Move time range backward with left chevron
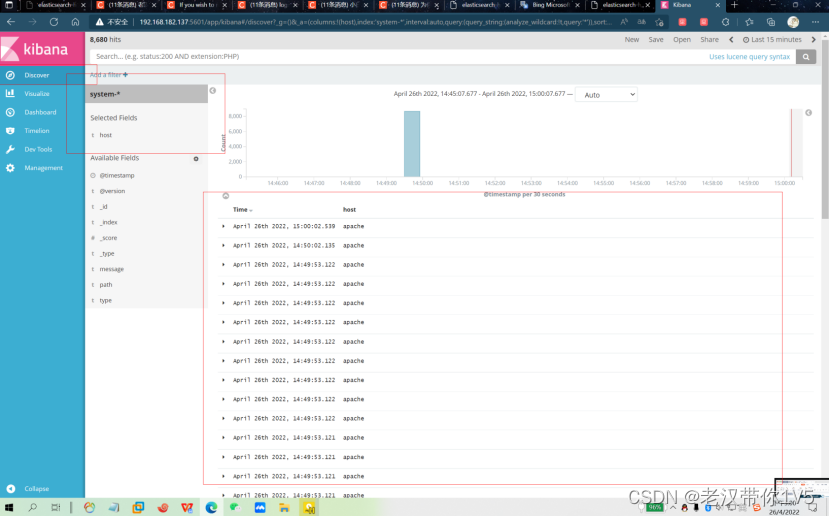This screenshot has width=830, height=516. click(x=731, y=40)
